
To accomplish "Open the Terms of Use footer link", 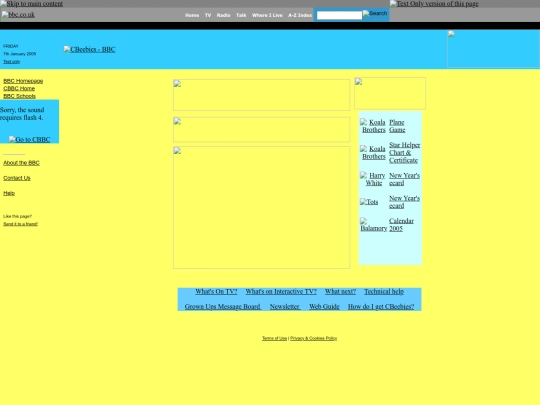I will [274, 338].
